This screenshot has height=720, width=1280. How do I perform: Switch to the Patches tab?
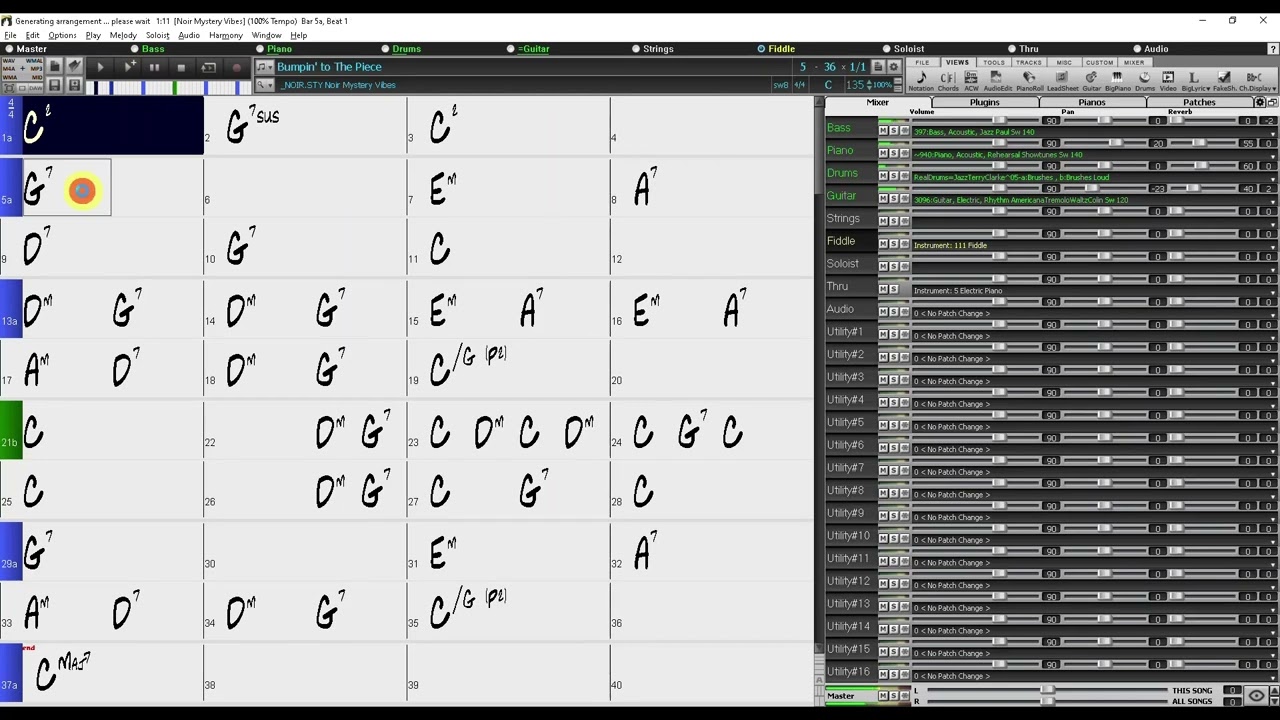coord(1199,102)
